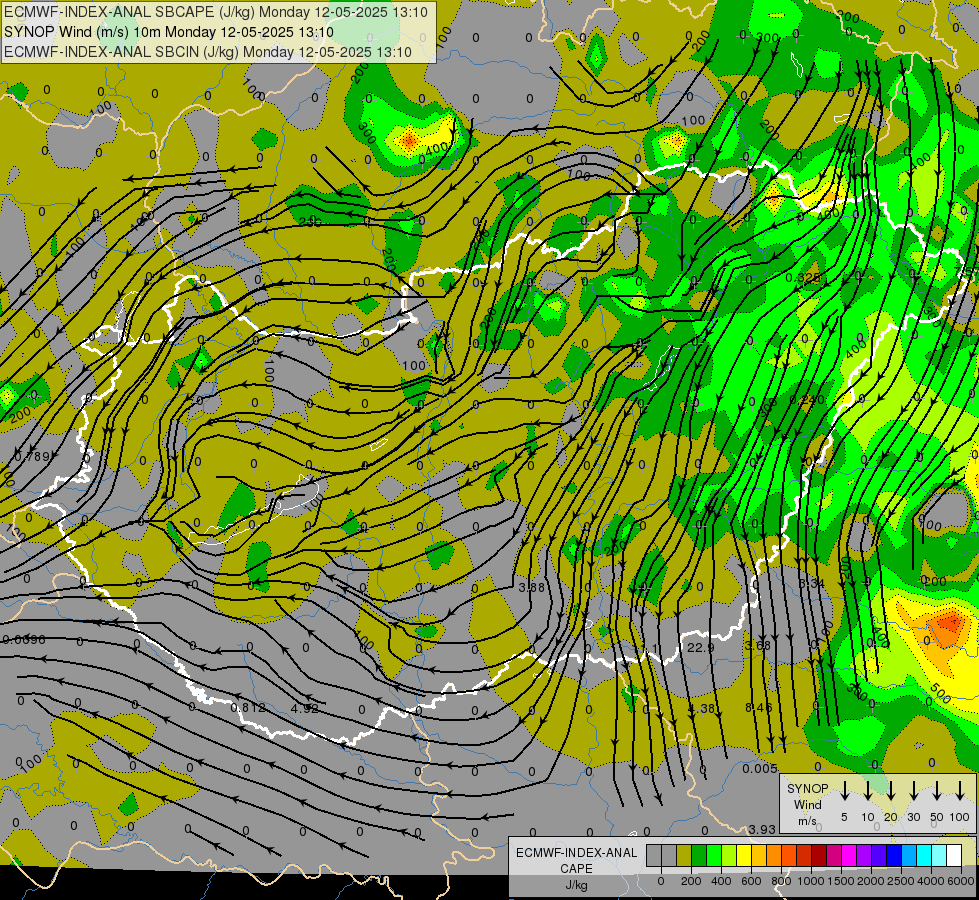Click the map value 1.38
979x900 pixels.
point(702,708)
